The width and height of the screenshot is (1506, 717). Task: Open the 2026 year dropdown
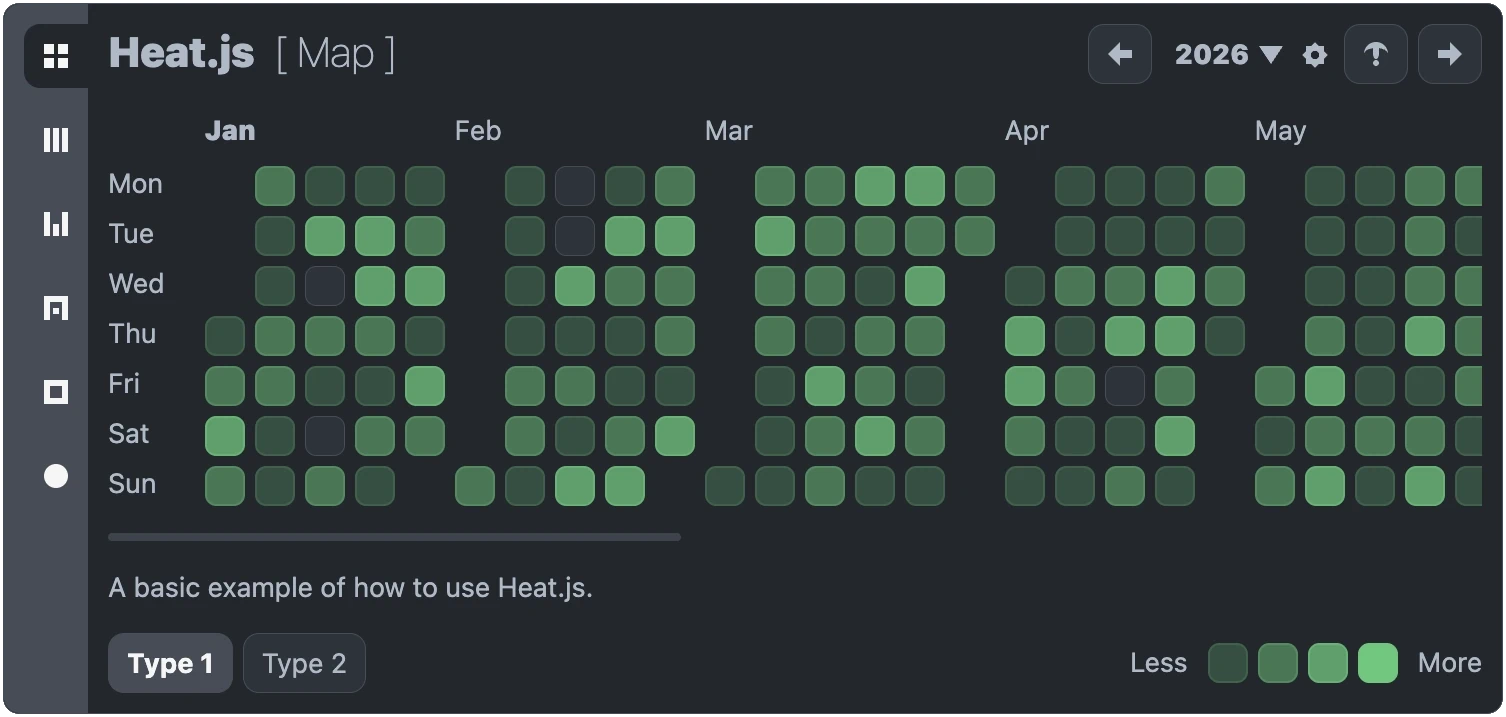click(1213, 54)
